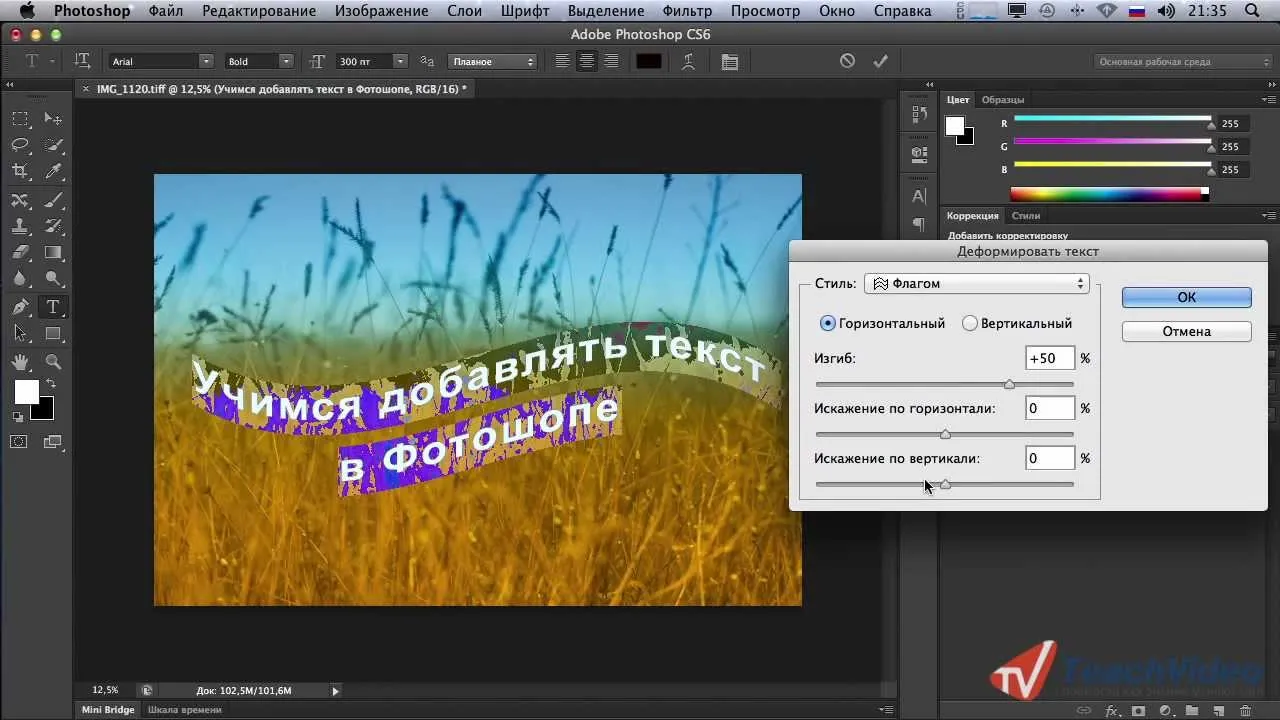This screenshot has width=1280, height=720.
Task: Select the Горизонтальный radio option
Action: (882, 323)
